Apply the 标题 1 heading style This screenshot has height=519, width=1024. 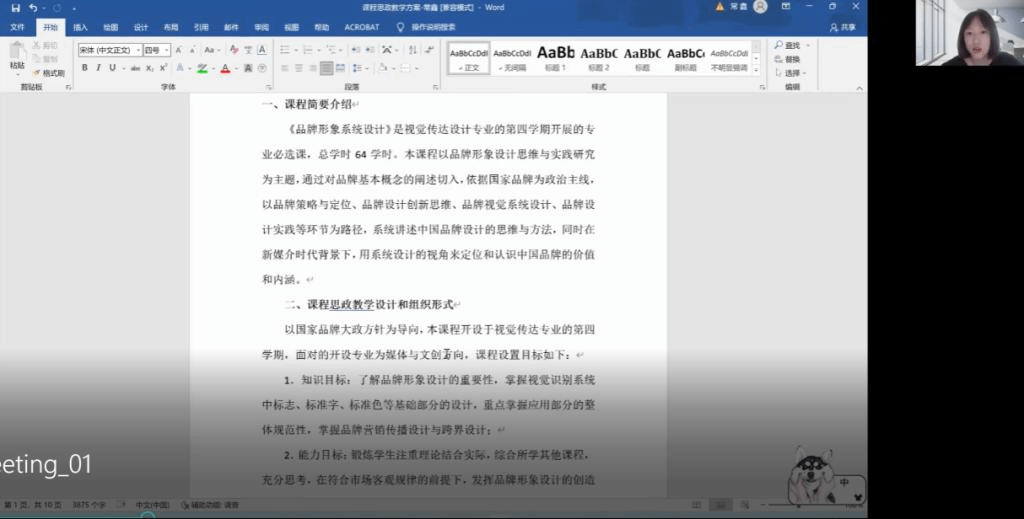click(556, 56)
